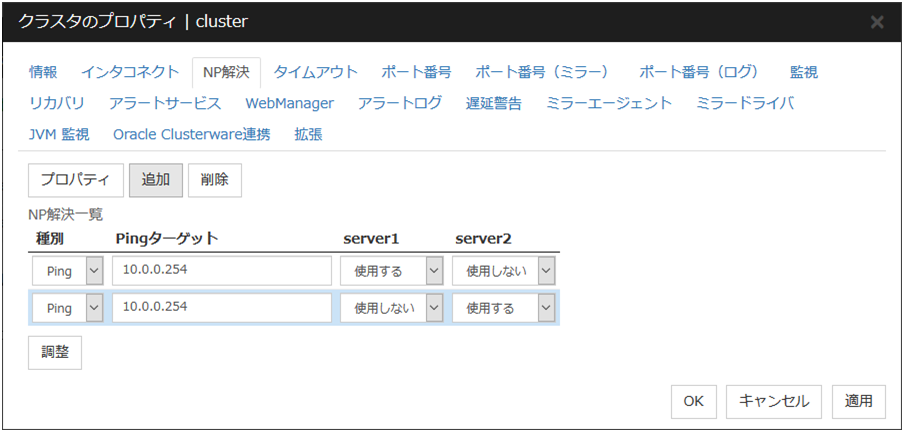Switch to the 情報 tab
The width and height of the screenshot is (904, 432).
[x=43, y=72]
